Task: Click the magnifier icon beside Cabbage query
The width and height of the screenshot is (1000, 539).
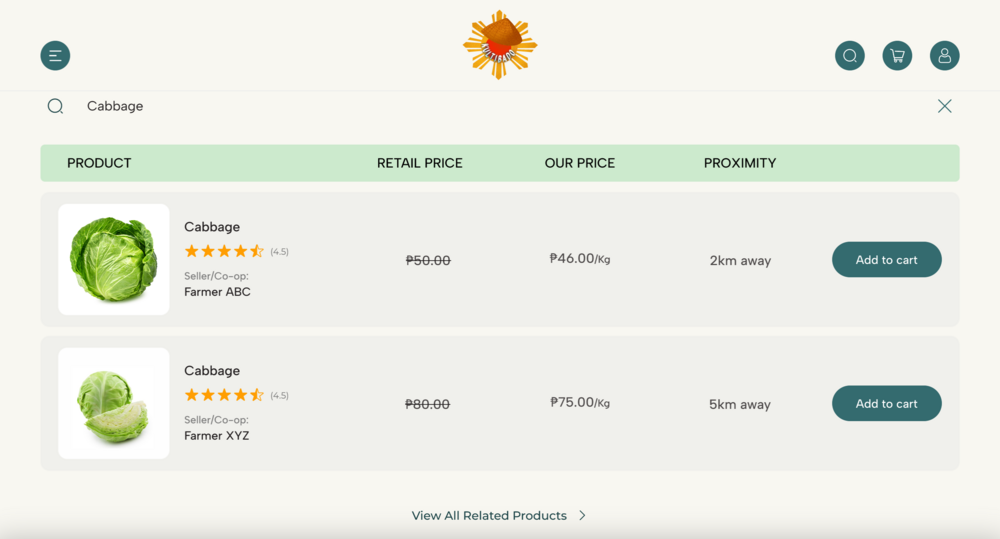Action: (56, 106)
